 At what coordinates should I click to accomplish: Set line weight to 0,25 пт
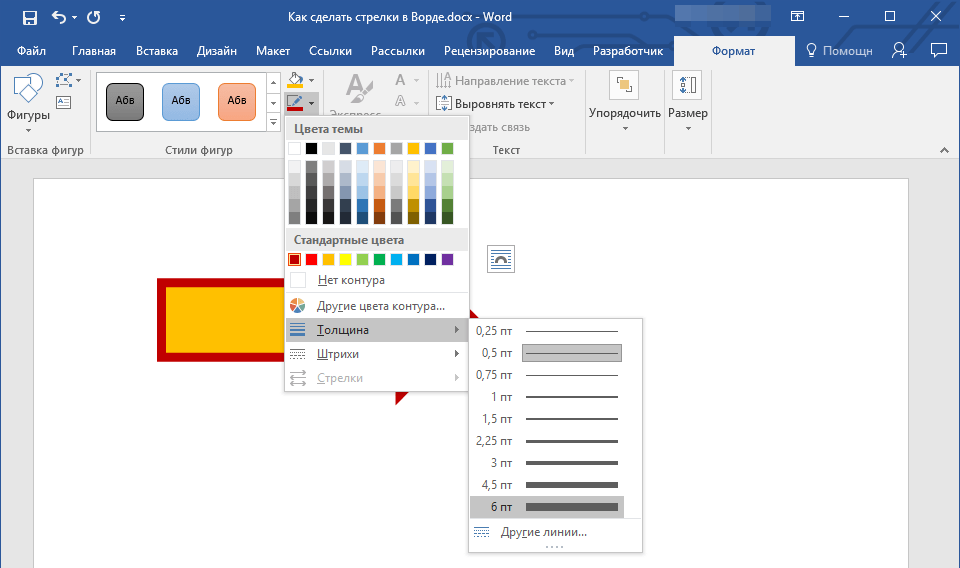[x=547, y=331]
